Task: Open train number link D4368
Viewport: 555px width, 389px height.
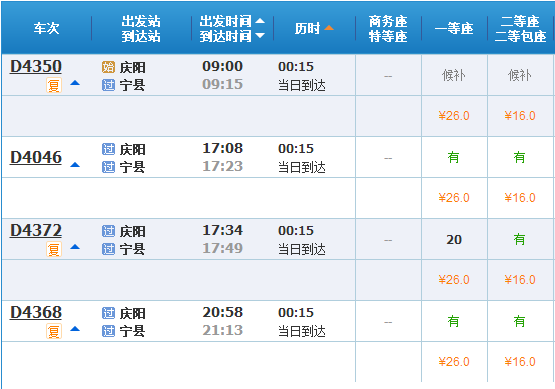Action: (x=36, y=313)
